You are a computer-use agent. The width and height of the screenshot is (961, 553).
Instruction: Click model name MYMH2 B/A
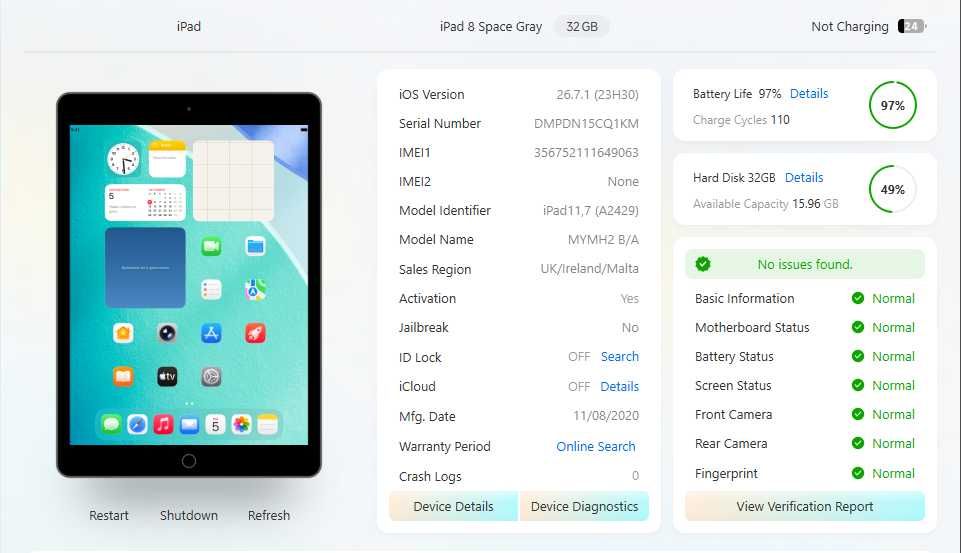pyautogui.click(x=603, y=240)
